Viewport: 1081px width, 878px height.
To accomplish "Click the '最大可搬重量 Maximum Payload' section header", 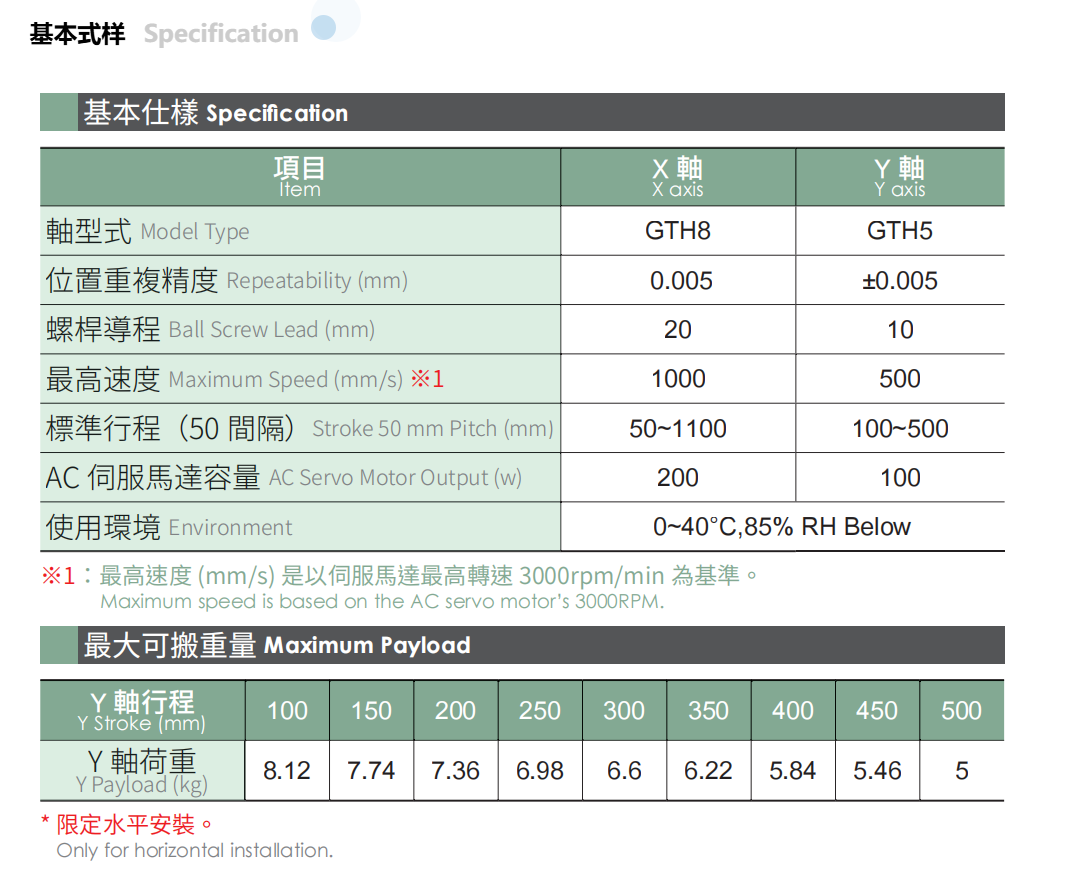I will (522, 645).
